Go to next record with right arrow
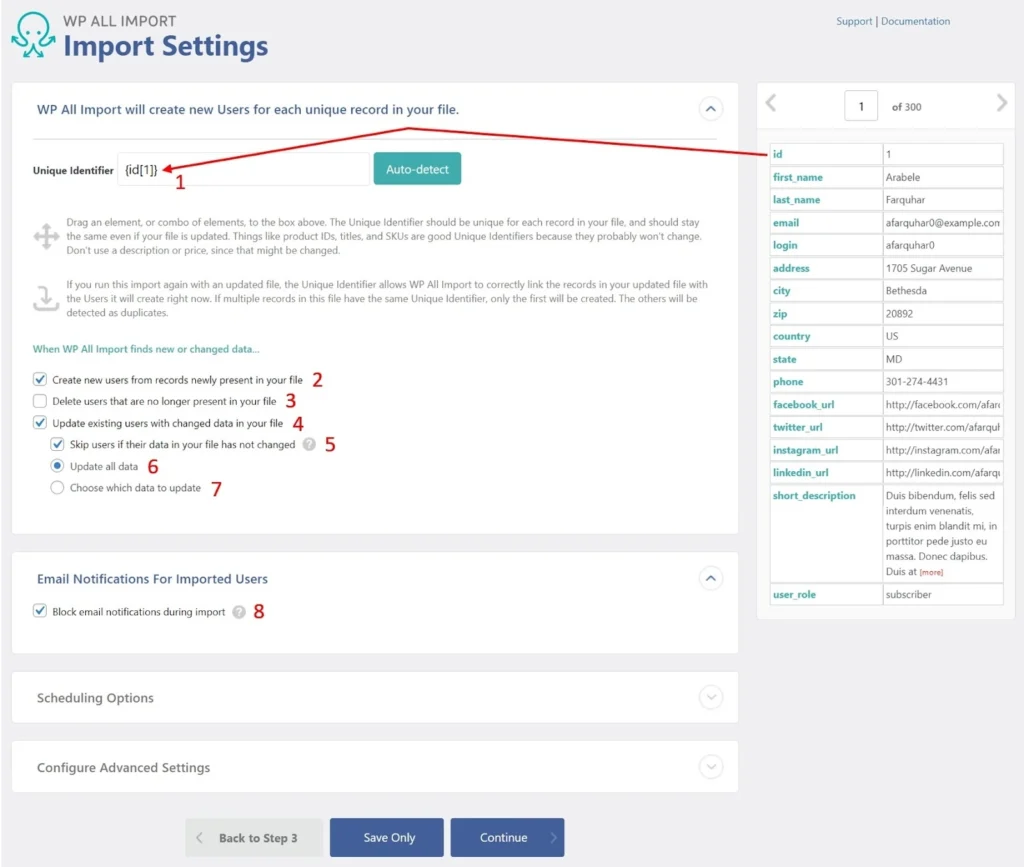 [x=1002, y=103]
